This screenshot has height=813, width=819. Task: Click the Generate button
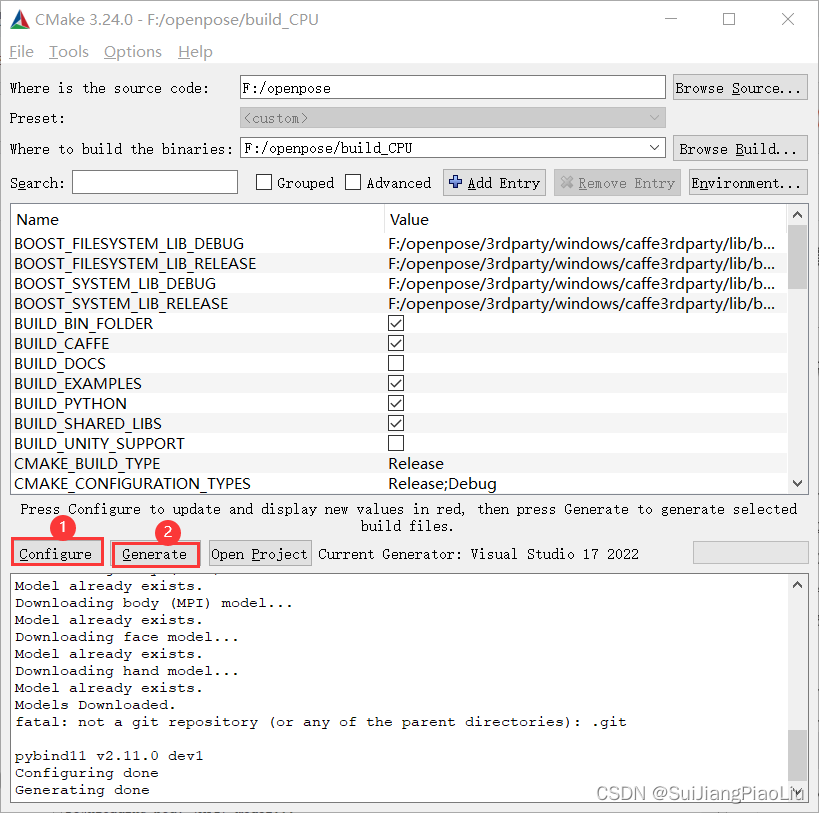(155, 553)
